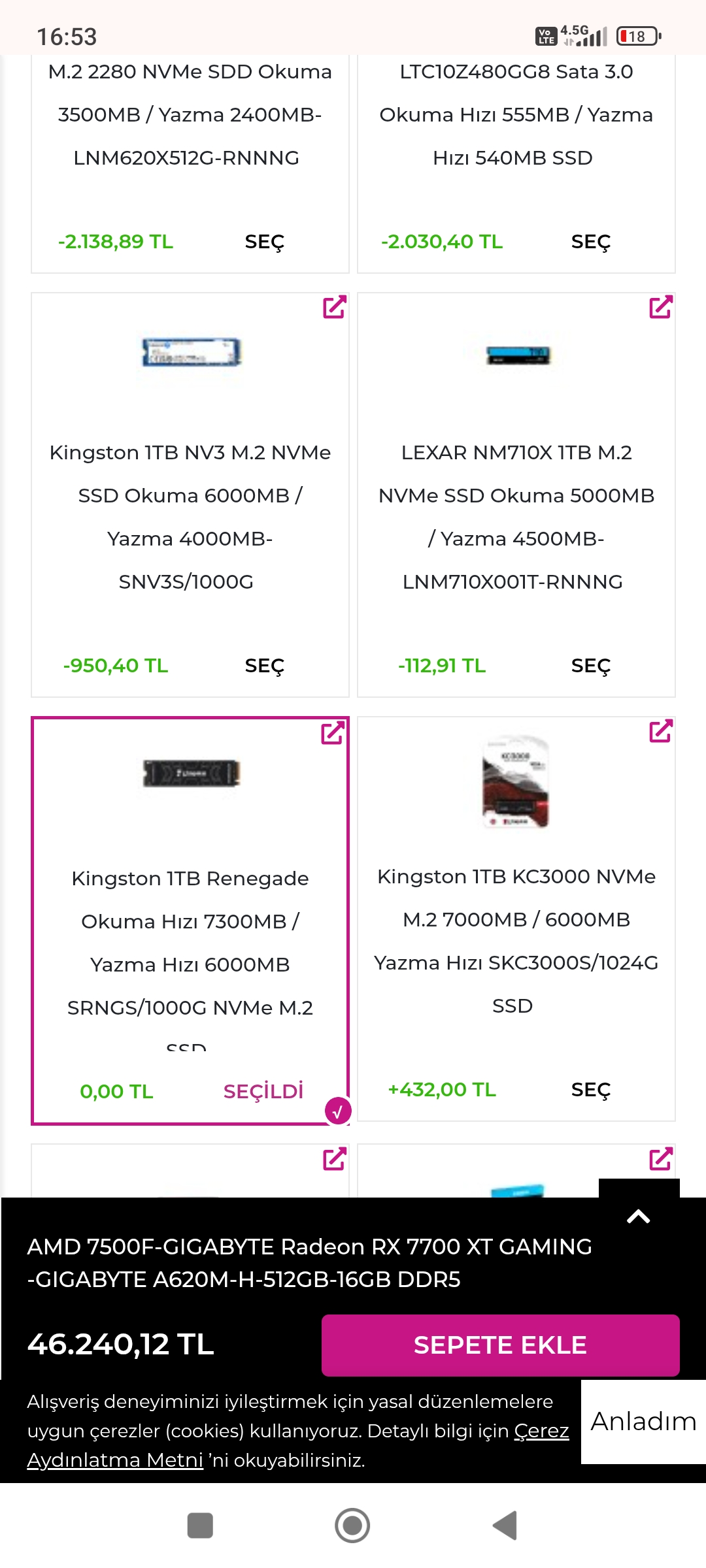The width and height of the screenshot is (706, 1568).
Task: Select LNM620X512G SSD priced -2.138,89 TL
Action: [264, 242]
